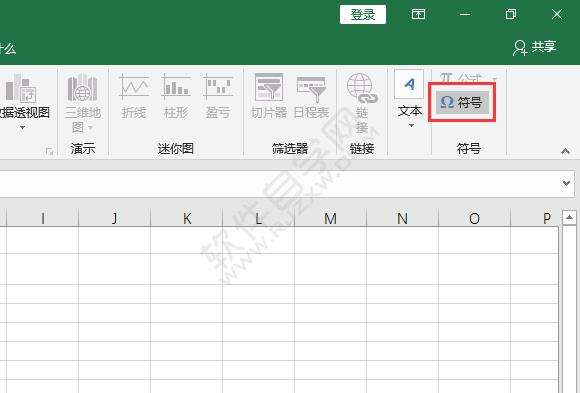Screen dimensions: 580x393
Task: Click inside the formula bar
Action: click(x=279, y=184)
